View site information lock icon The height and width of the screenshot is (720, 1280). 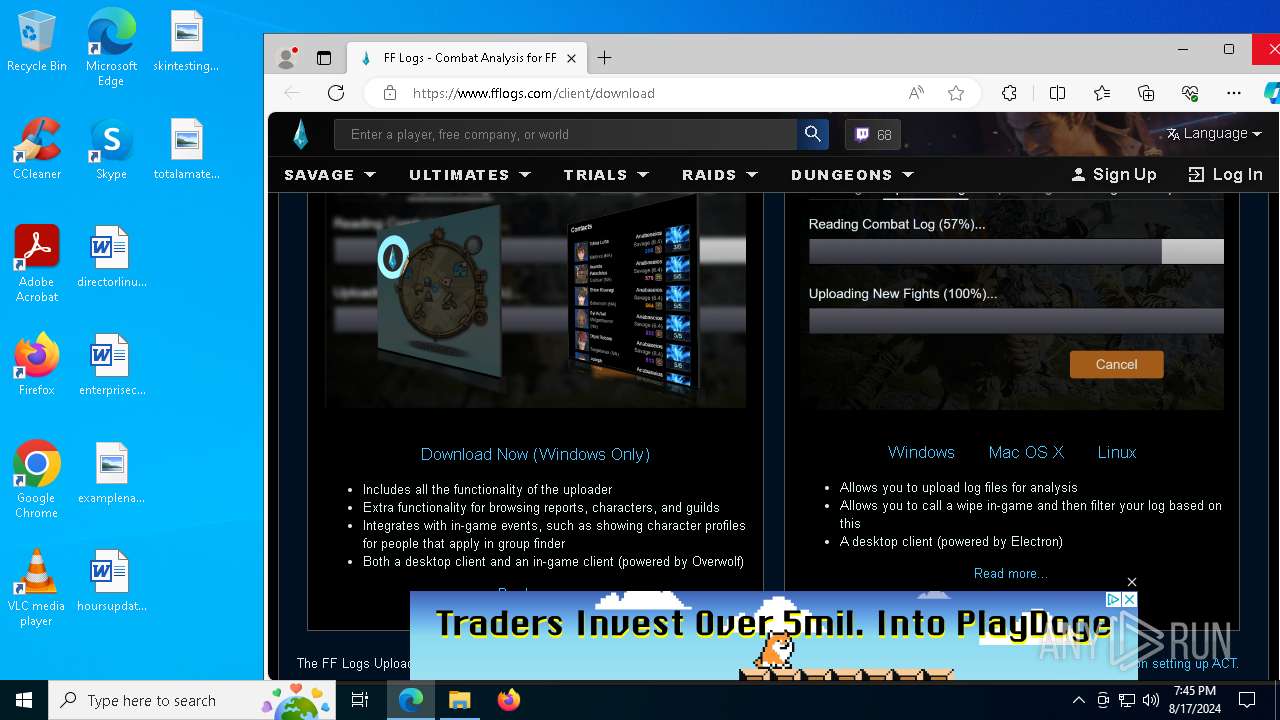pos(390,93)
